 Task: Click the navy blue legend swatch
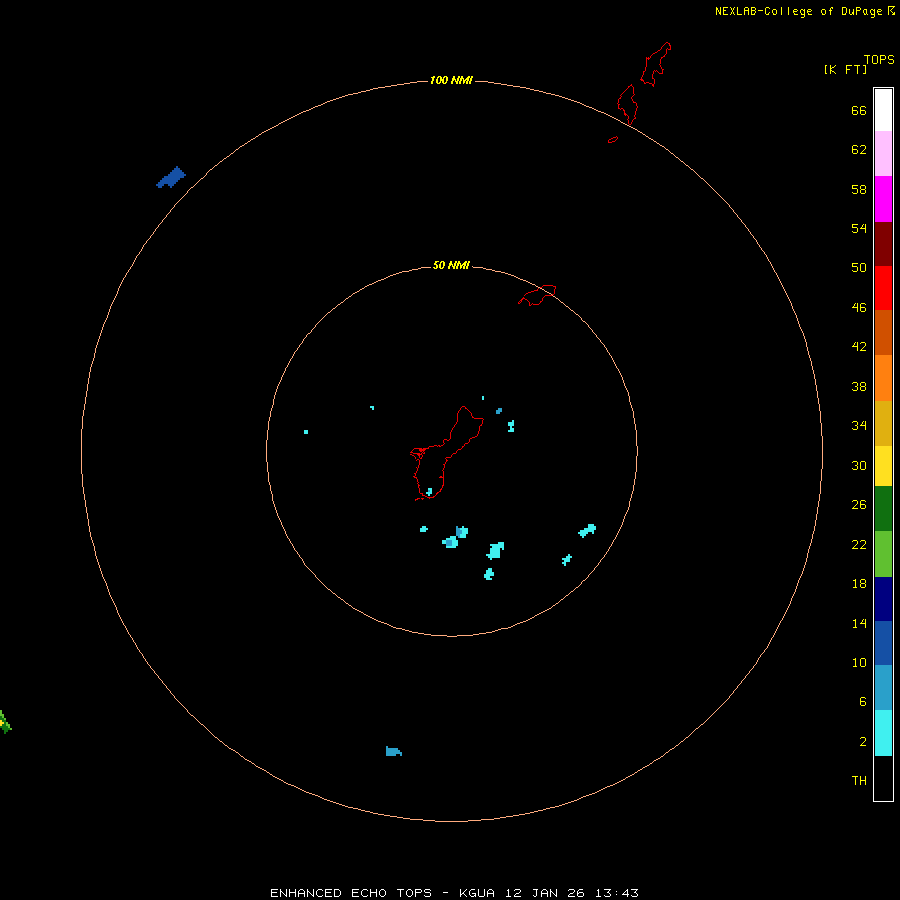883,599
